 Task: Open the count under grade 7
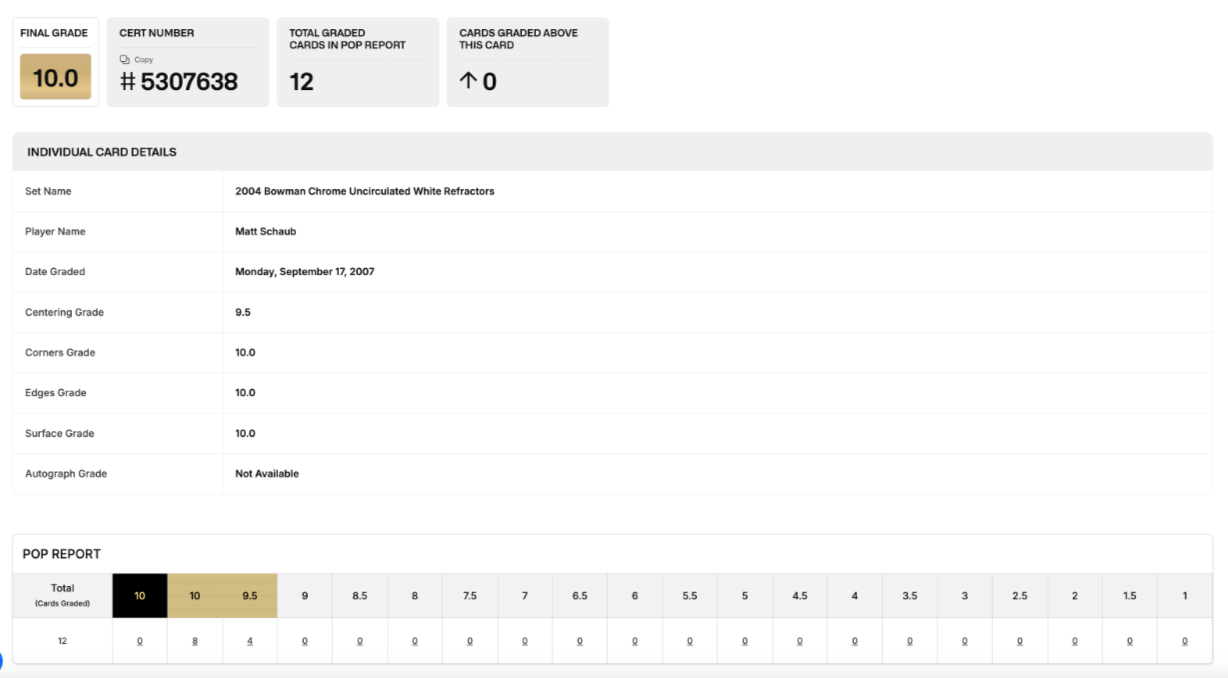525,641
